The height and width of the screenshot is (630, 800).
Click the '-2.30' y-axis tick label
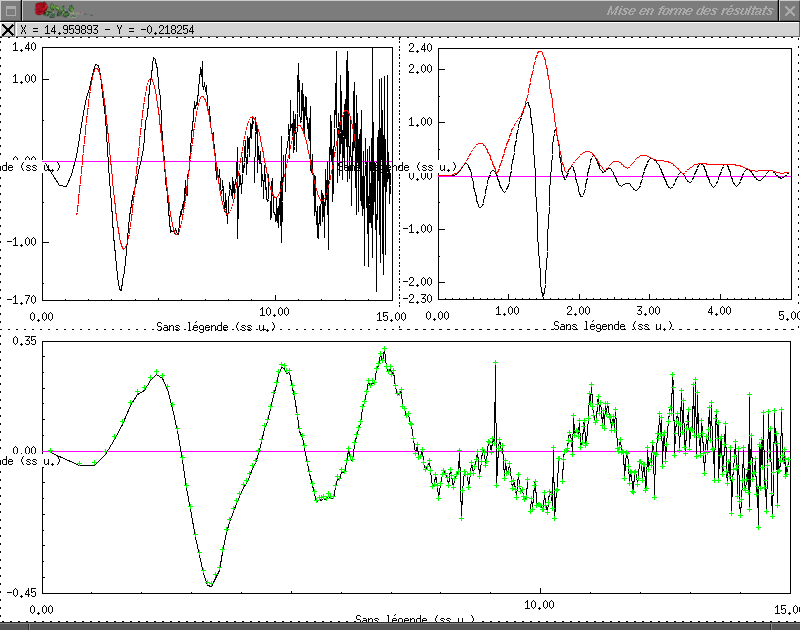pyautogui.click(x=417, y=298)
